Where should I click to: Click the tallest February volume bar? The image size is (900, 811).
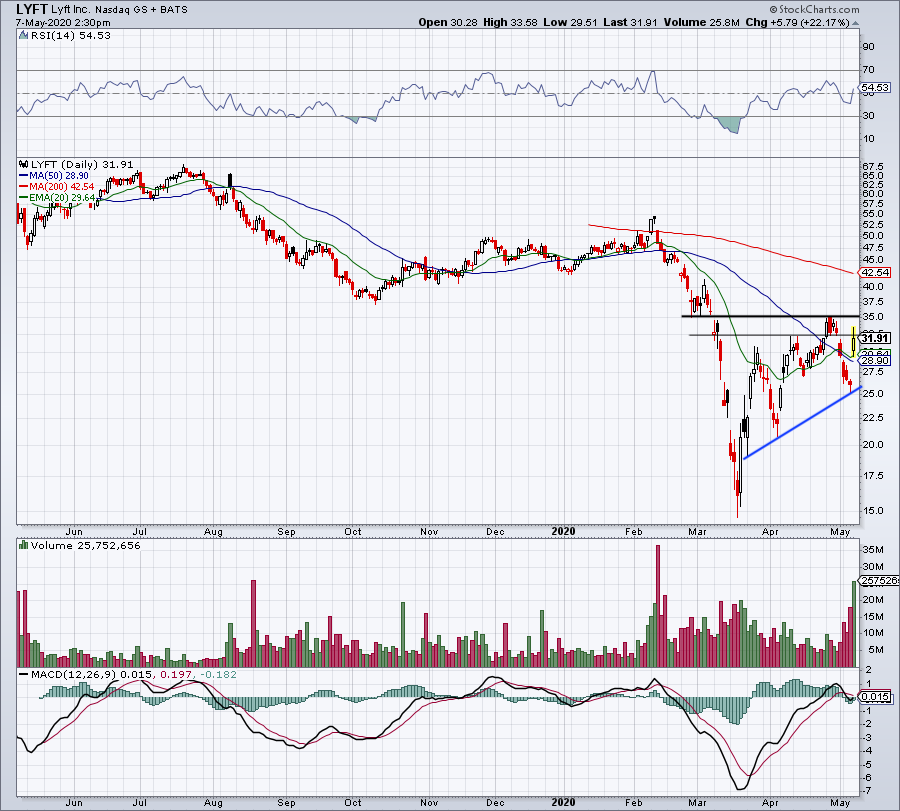click(x=658, y=606)
